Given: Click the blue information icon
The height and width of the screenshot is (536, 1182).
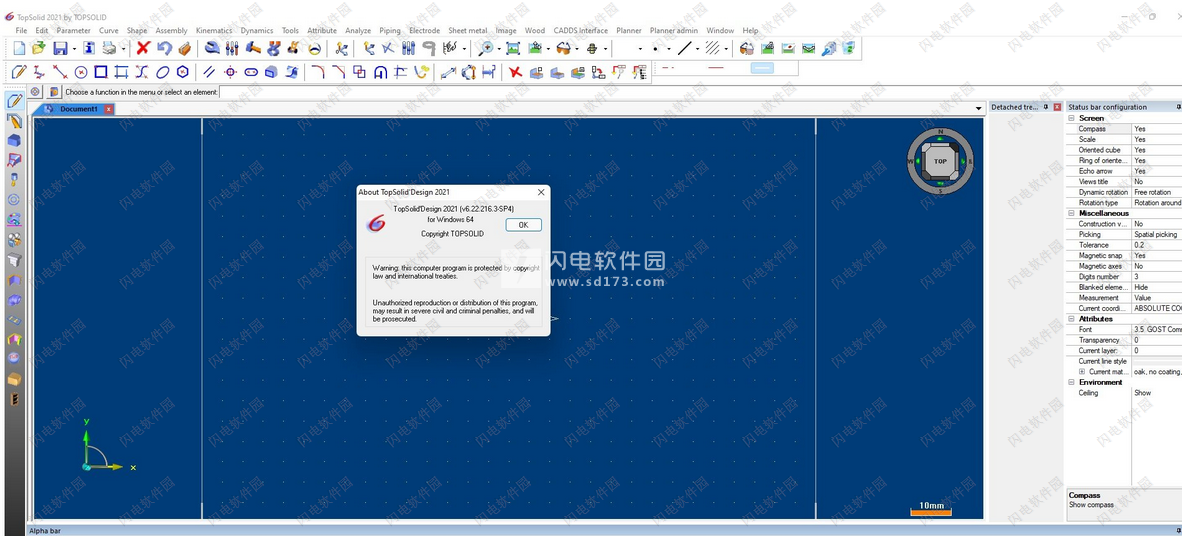Looking at the screenshot, I should click(x=89, y=48).
